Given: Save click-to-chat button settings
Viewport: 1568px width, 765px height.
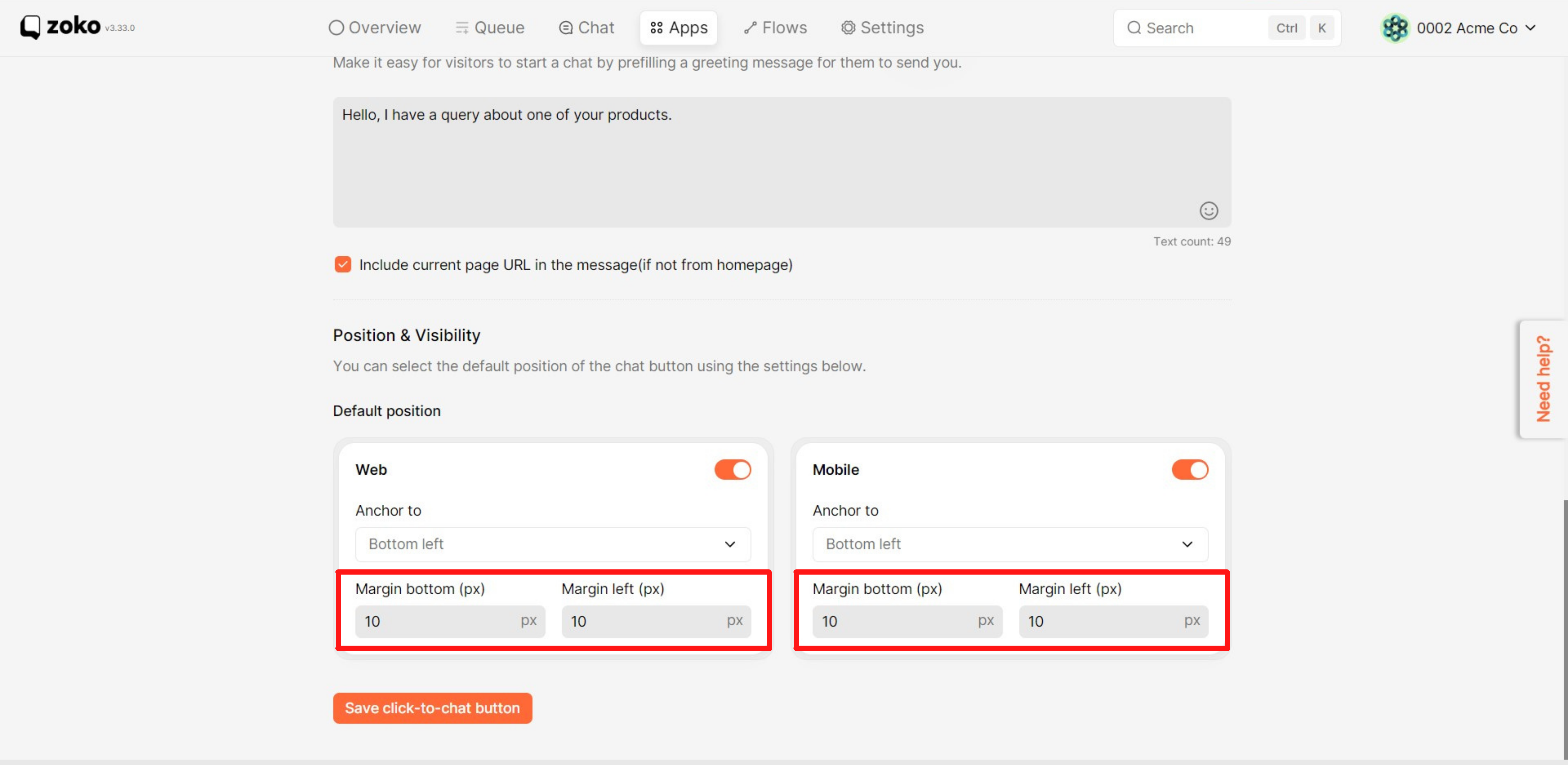Looking at the screenshot, I should [432, 708].
